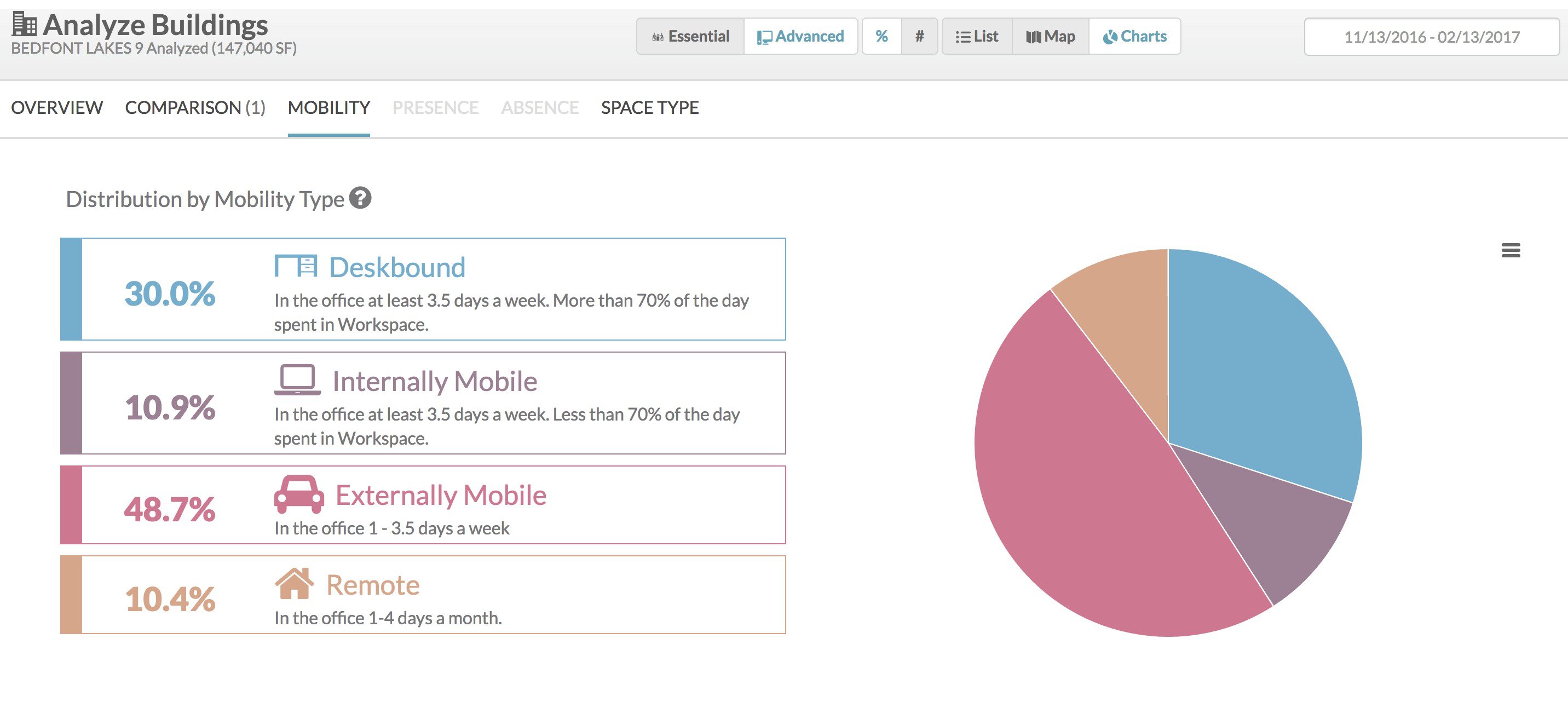This screenshot has width=1568, height=725.
Task: Switch to Essential mode
Action: click(x=690, y=37)
